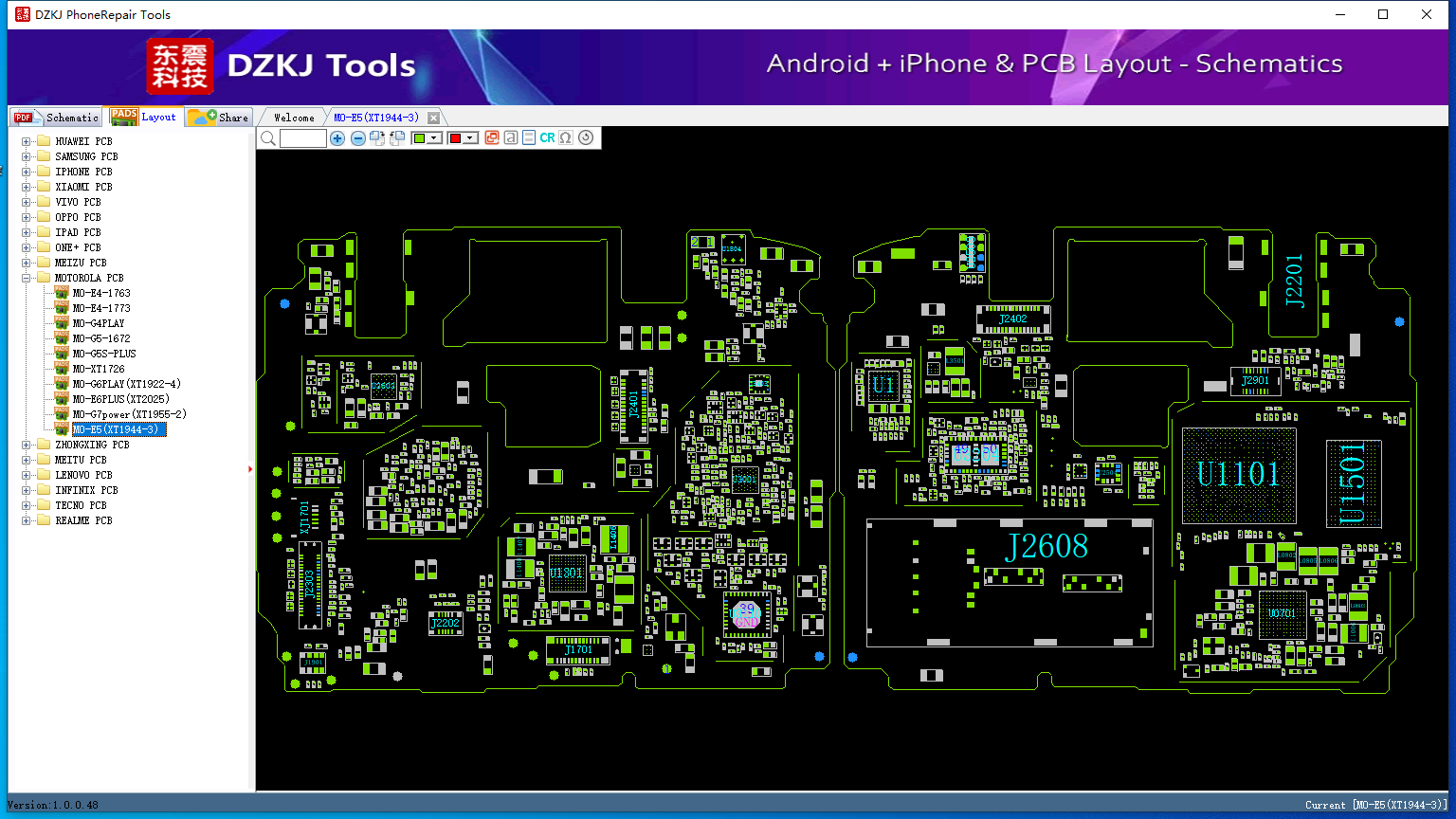This screenshot has width=1456, height=819.
Task: Expand the VIVO PCB folder
Action: (x=27, y=202)
